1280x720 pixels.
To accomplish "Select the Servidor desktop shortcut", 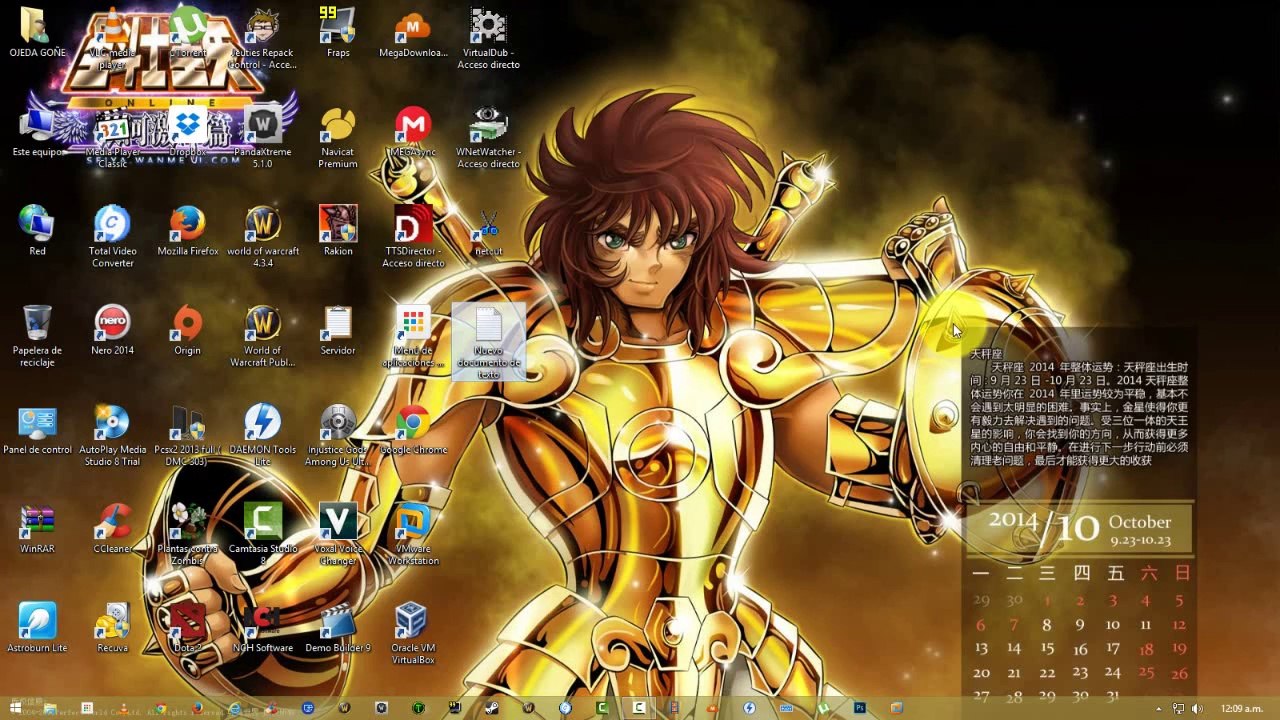I will pos(338,330).
